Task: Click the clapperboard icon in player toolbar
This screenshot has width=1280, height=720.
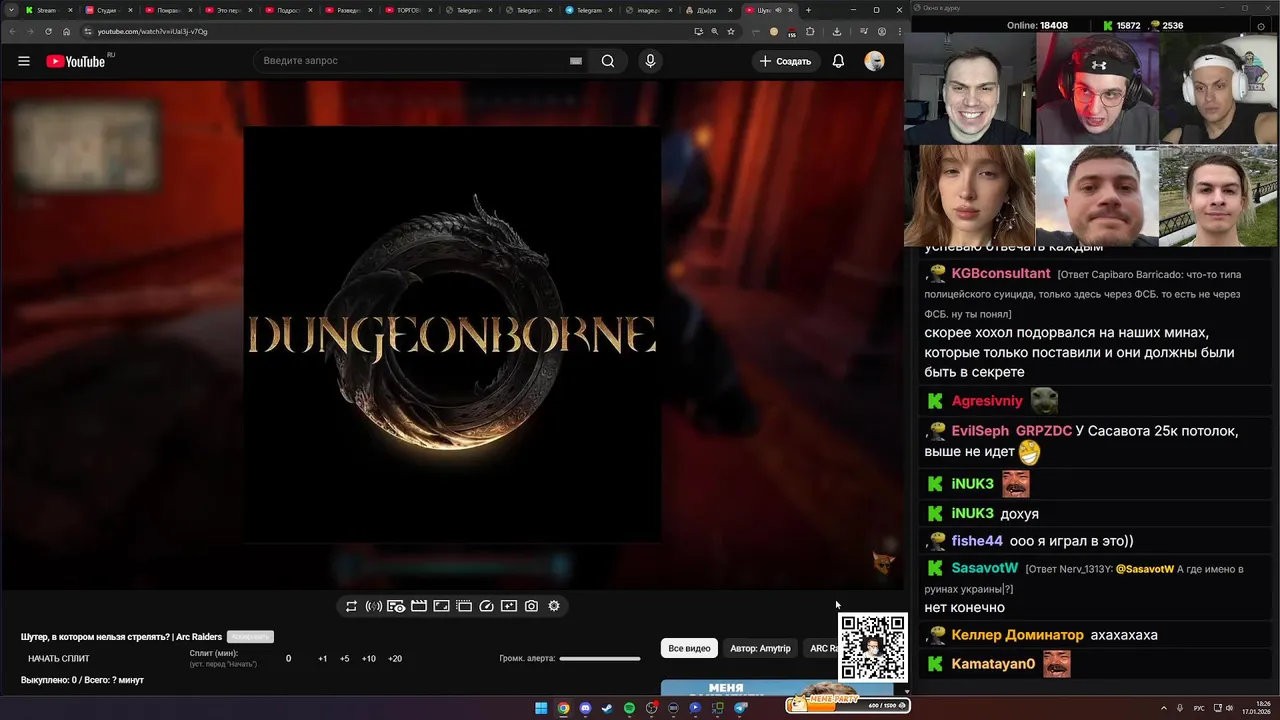Action: click(x=419, y=606)
